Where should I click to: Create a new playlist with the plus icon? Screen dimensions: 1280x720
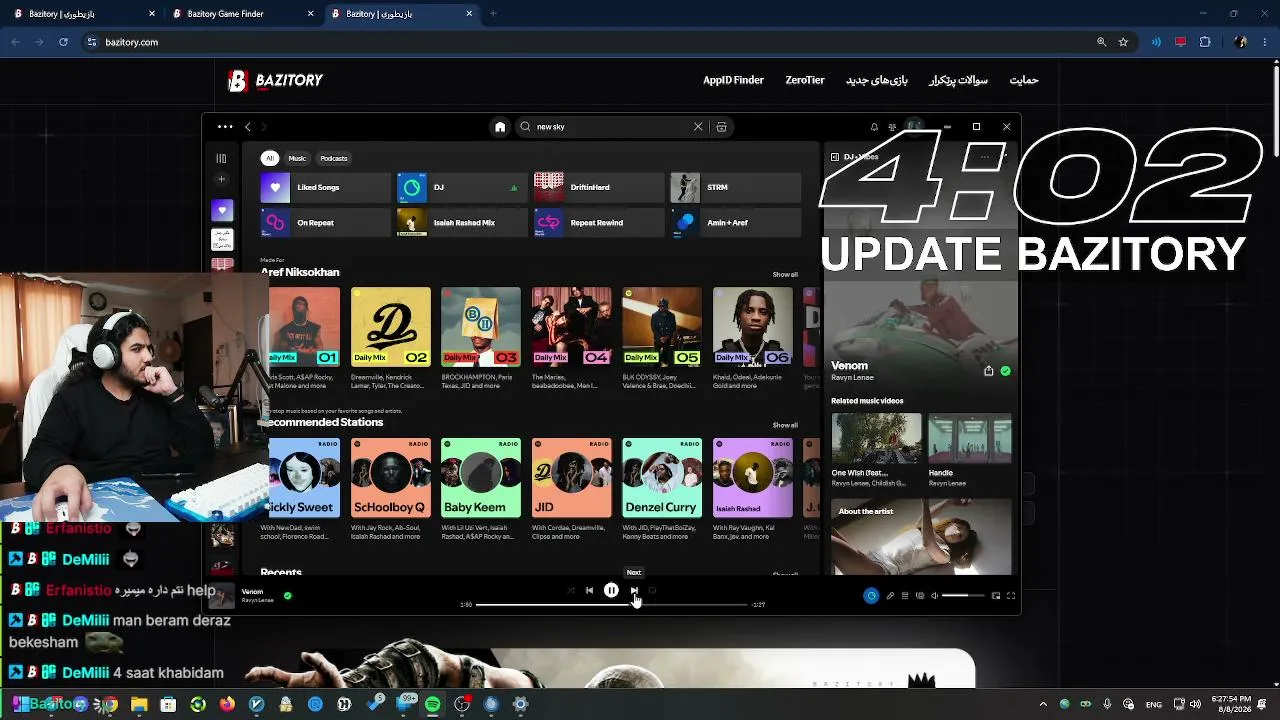tap(221, 180)
